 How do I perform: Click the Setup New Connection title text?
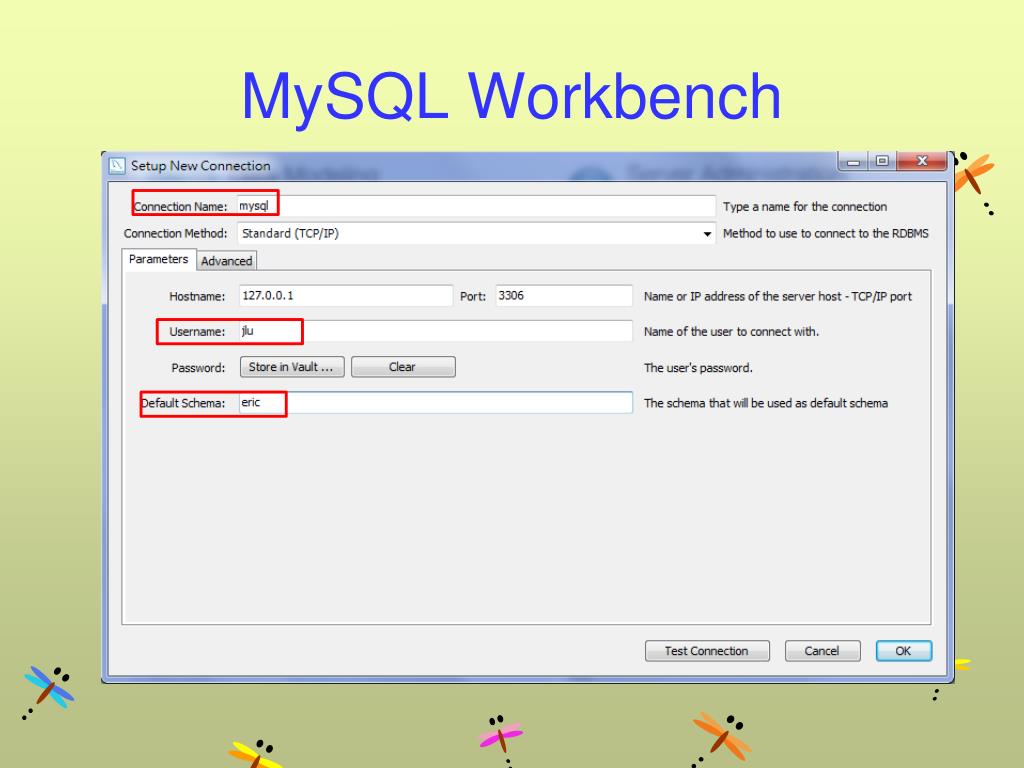(x=200, y=166)
